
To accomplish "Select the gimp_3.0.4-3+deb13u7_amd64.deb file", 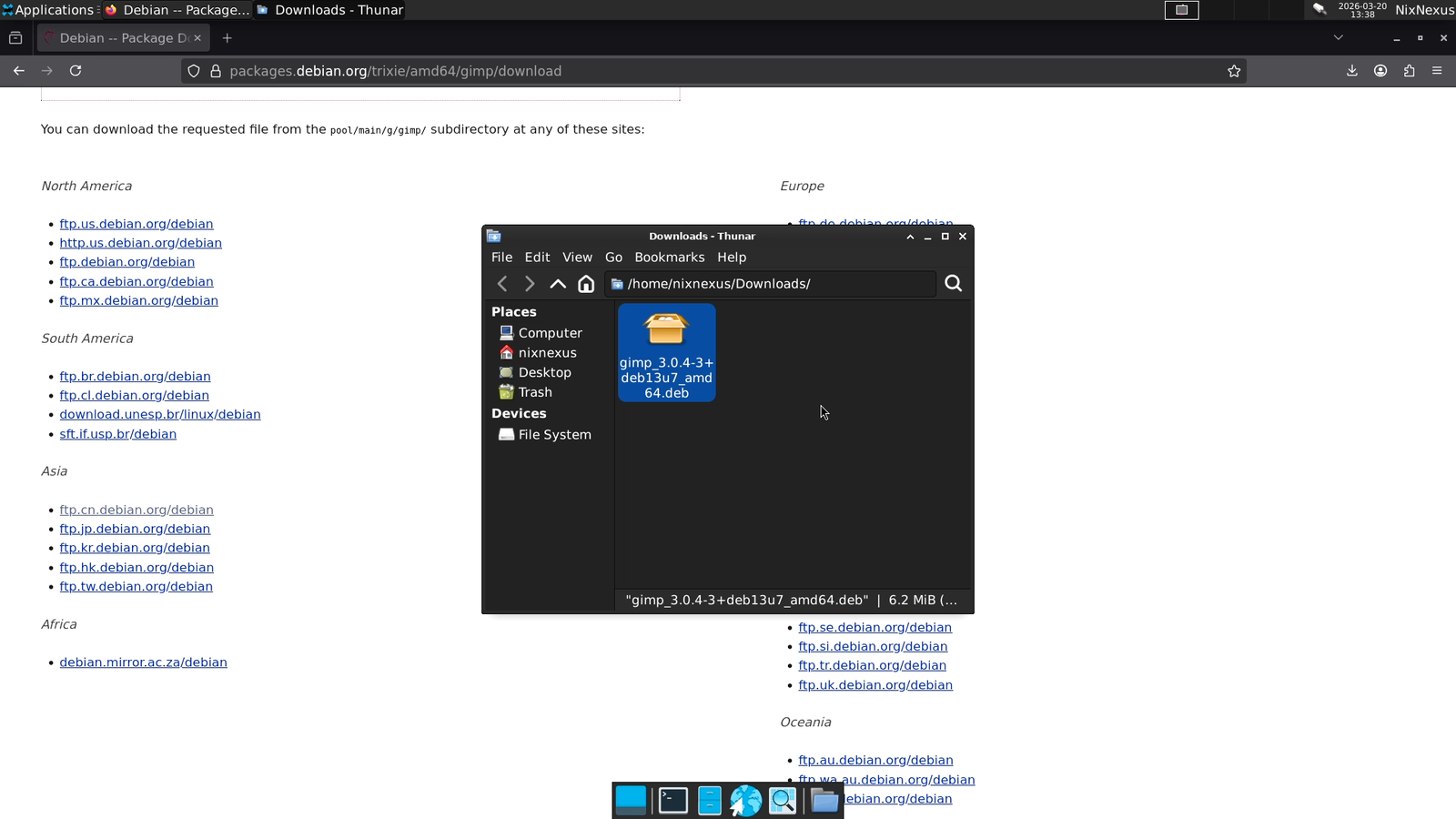I will click(x=667, y=353).
